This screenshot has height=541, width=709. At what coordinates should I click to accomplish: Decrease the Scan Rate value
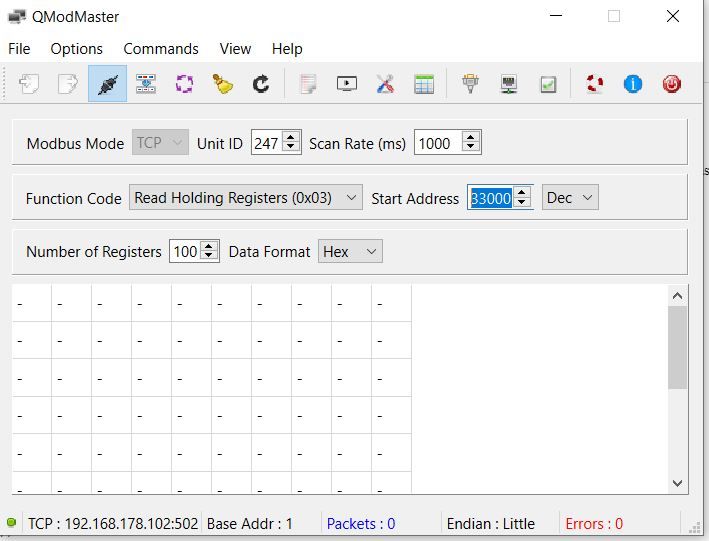[470, 148]
